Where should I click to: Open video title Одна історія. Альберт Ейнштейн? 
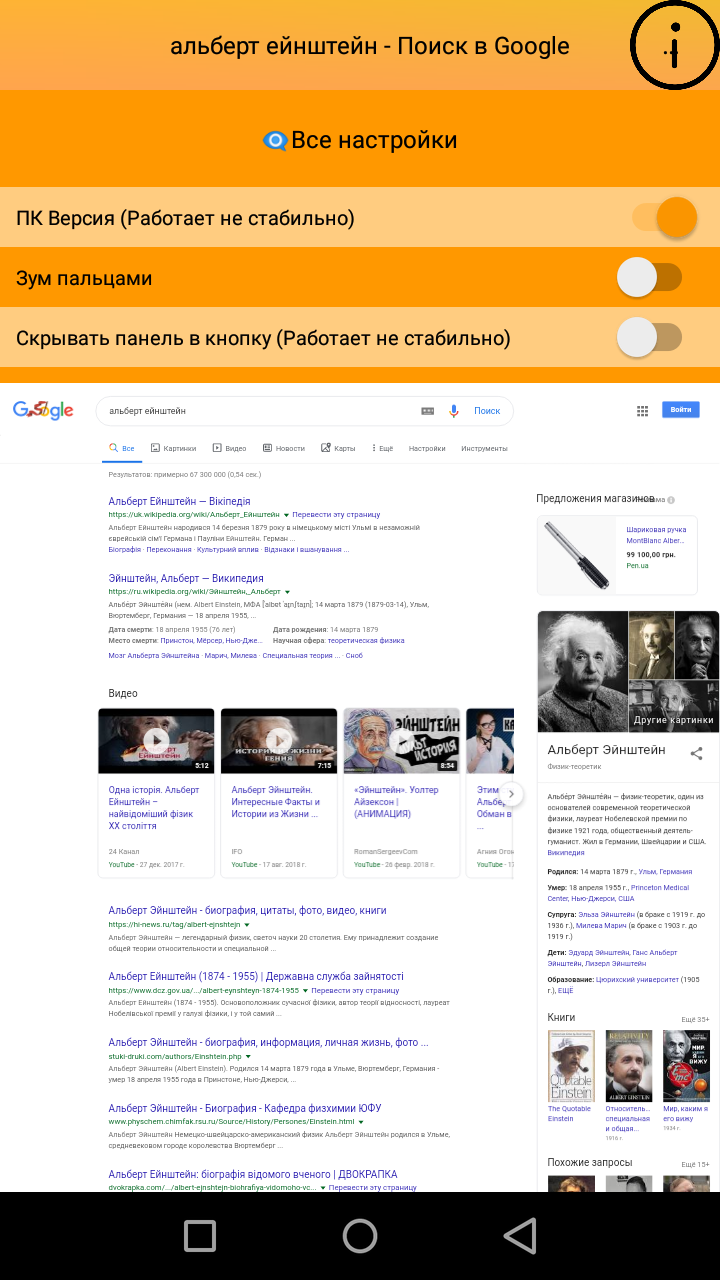click(154, 808)
